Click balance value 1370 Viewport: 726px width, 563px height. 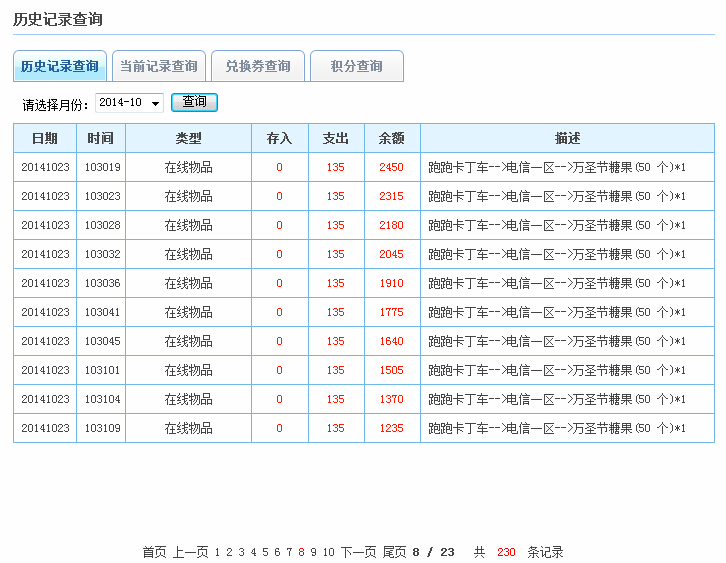[x=392, y=399]
